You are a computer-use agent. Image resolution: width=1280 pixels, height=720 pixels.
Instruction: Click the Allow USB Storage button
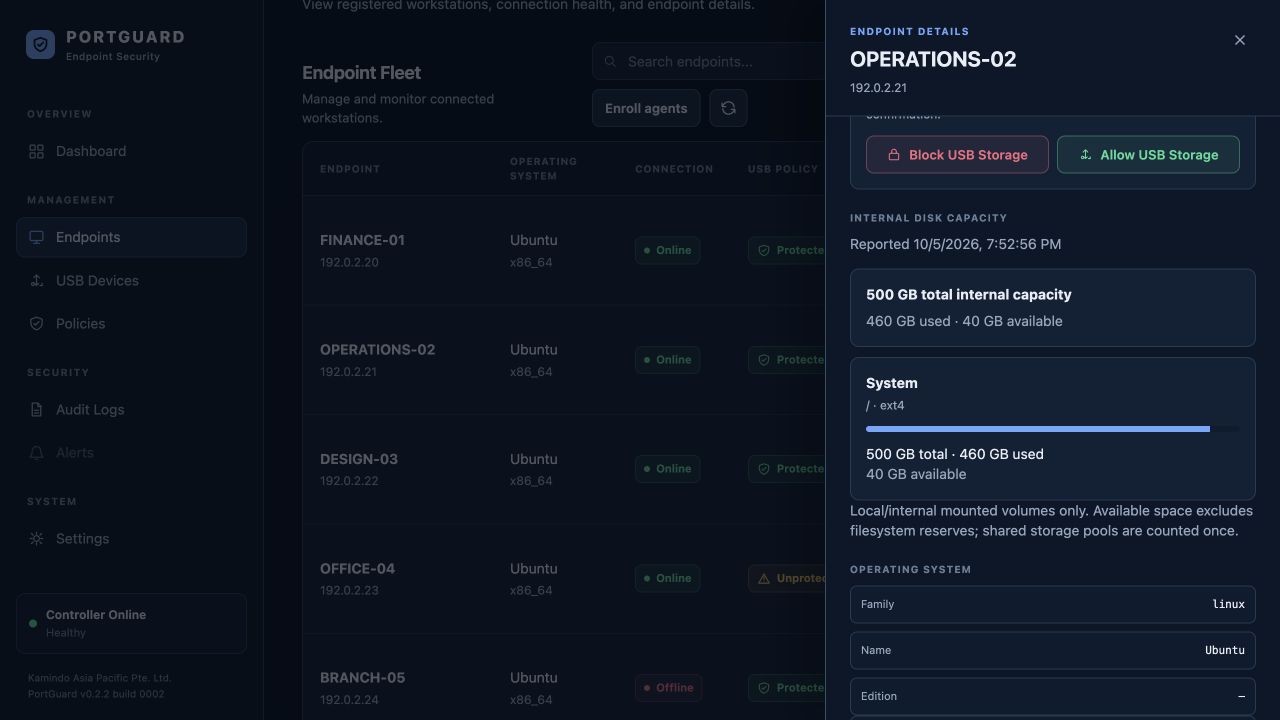click(x=1148, y=155)
